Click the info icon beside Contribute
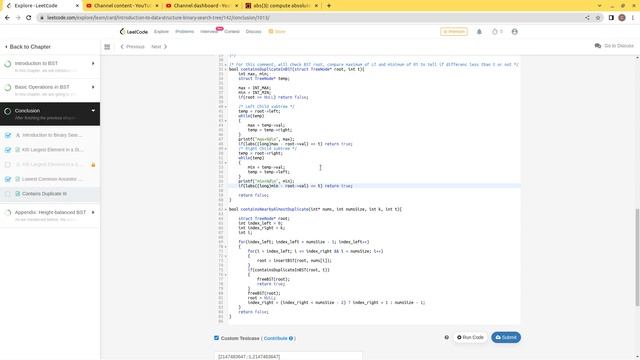The width and height of the screenshot is (640, 360). [x=291, y=338]
